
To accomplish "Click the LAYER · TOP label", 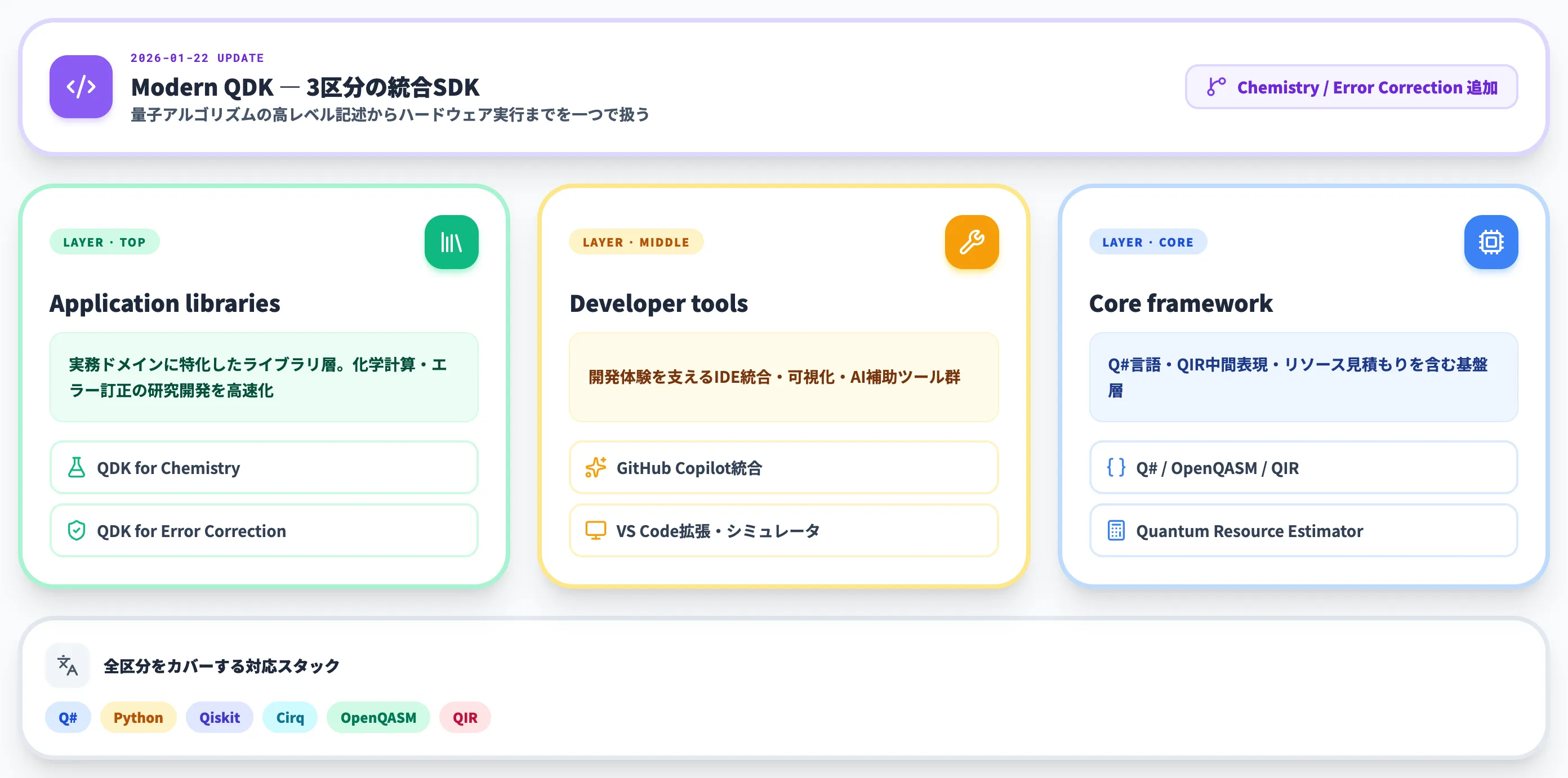I will 105,242.
